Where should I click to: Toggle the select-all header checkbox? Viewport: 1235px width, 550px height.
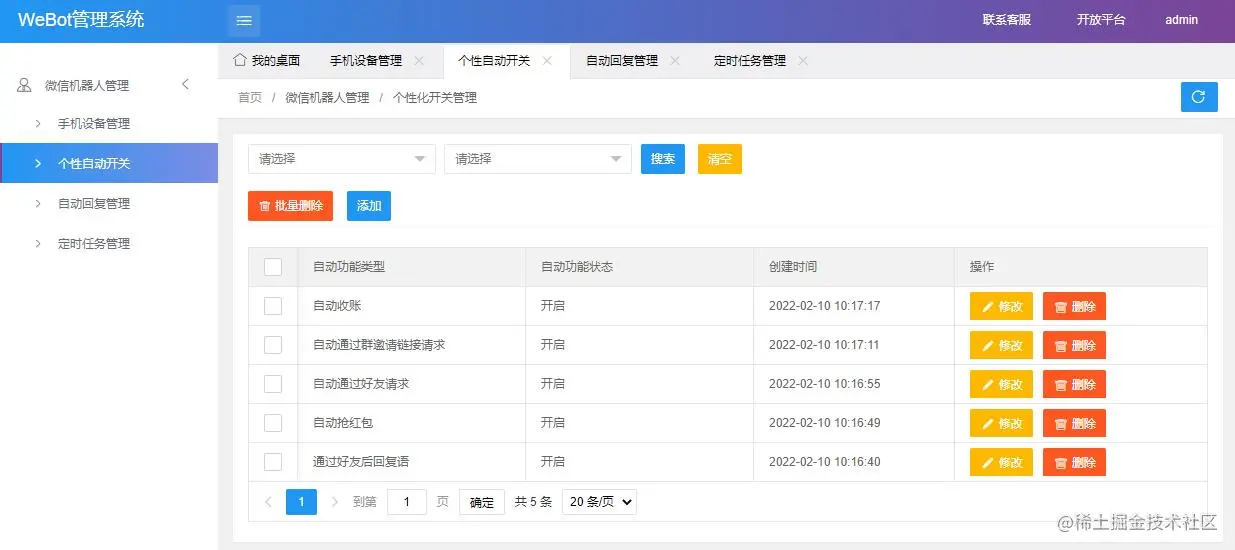click(x=273, y=267)
